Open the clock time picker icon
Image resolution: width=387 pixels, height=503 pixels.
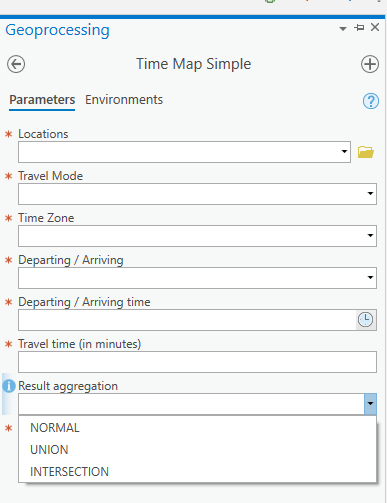coord(365,320)
